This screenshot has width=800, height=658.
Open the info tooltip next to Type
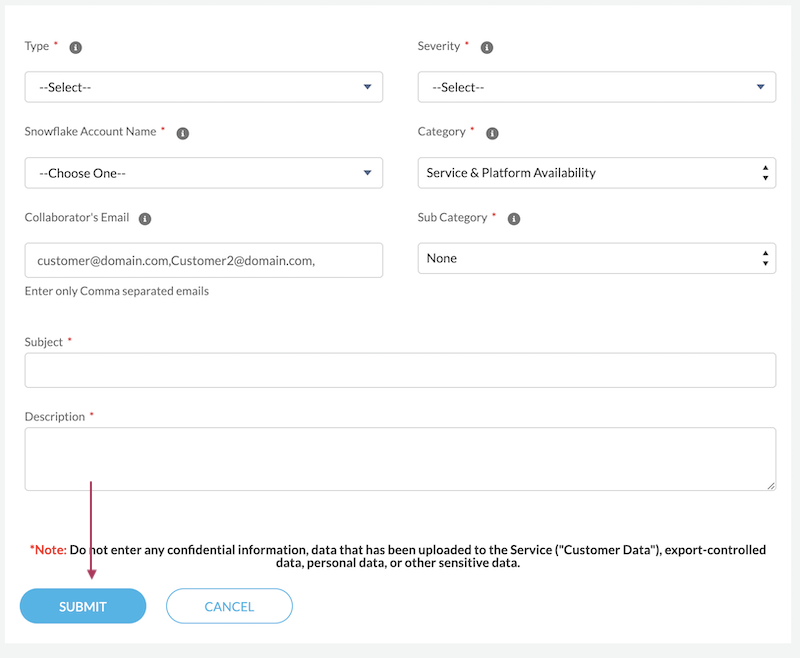[73, 46]
